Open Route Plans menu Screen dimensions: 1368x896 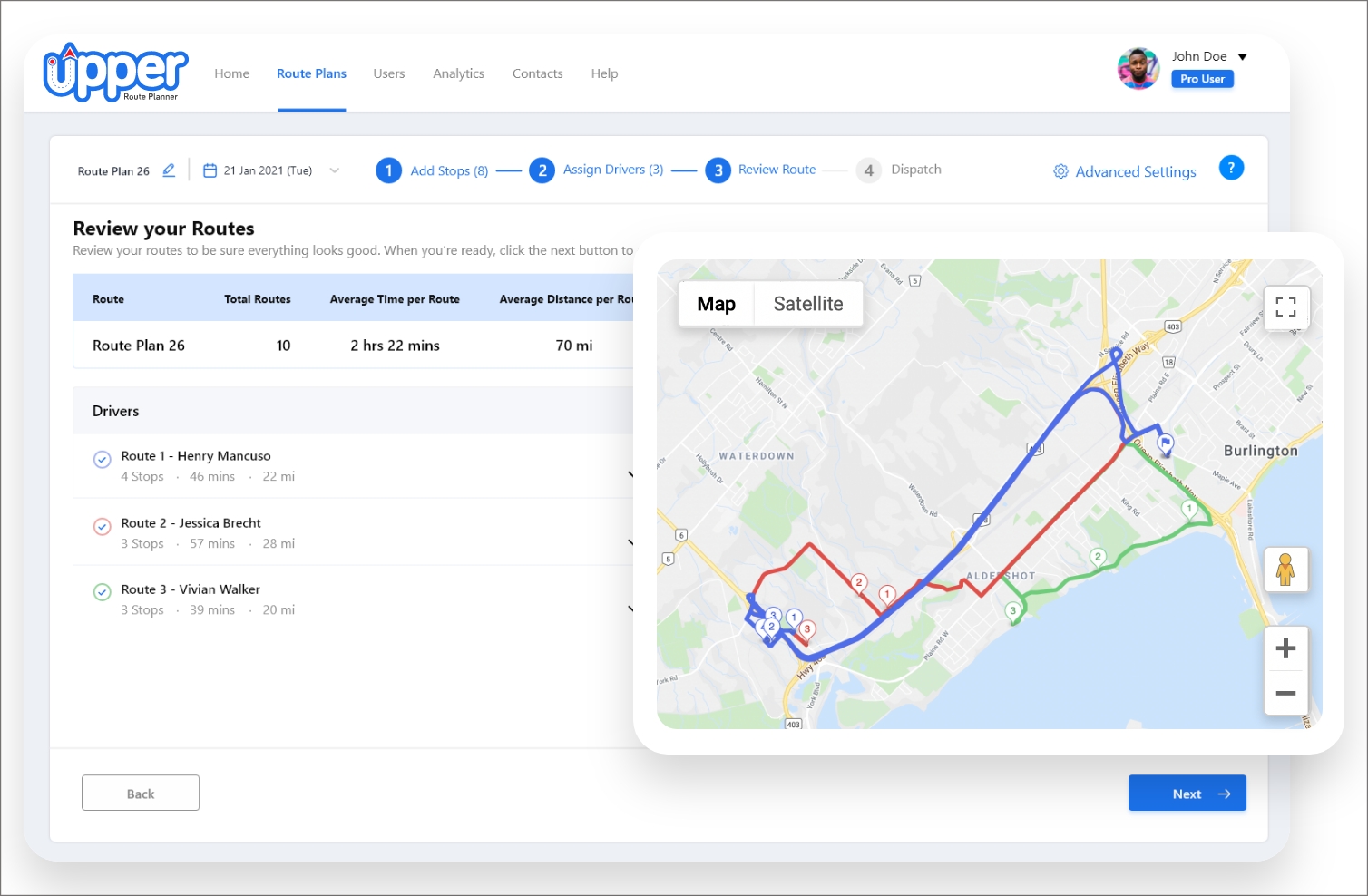pos(311,73)
